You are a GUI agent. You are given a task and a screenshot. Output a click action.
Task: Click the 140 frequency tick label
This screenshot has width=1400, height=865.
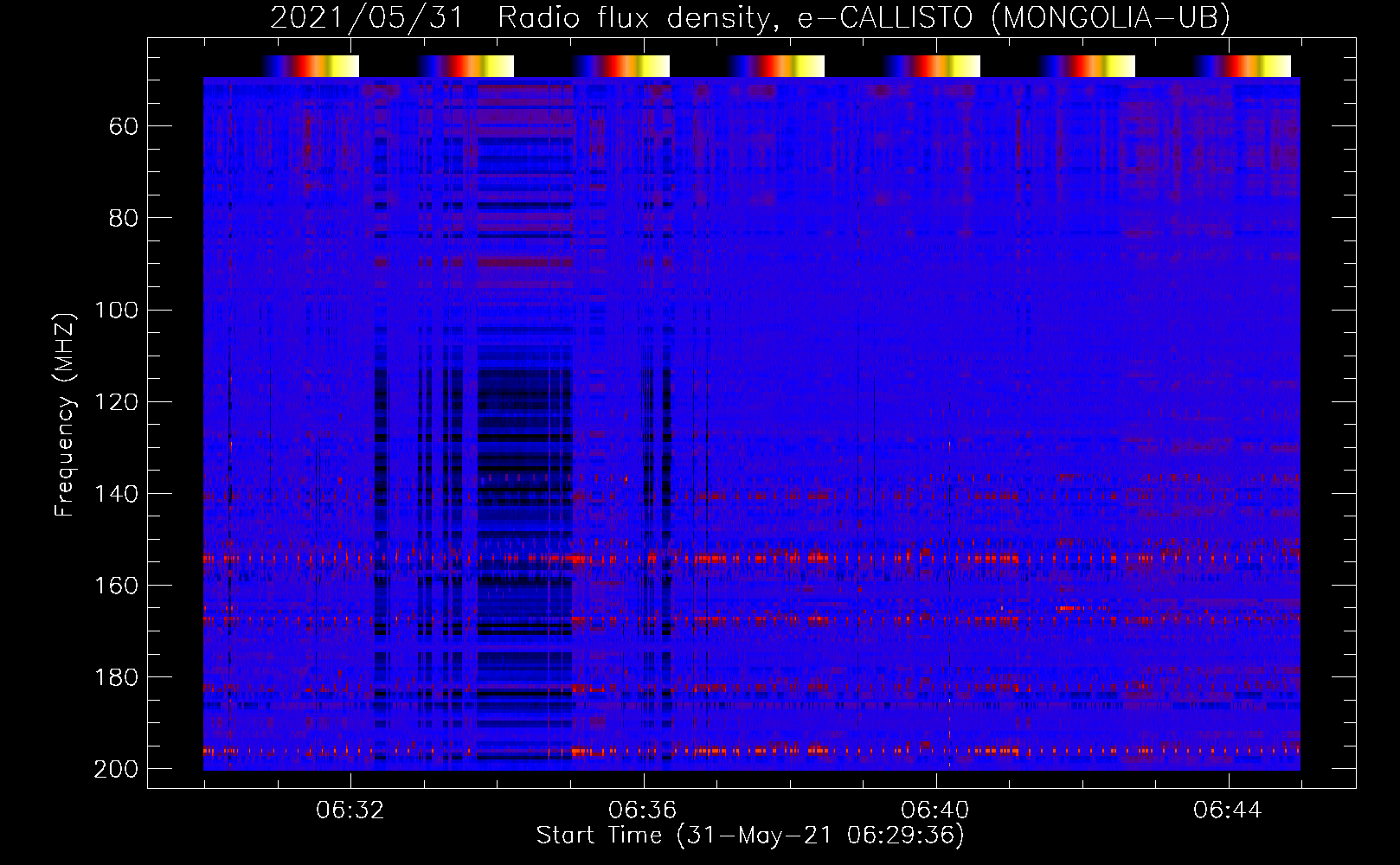tap(116, 494)
